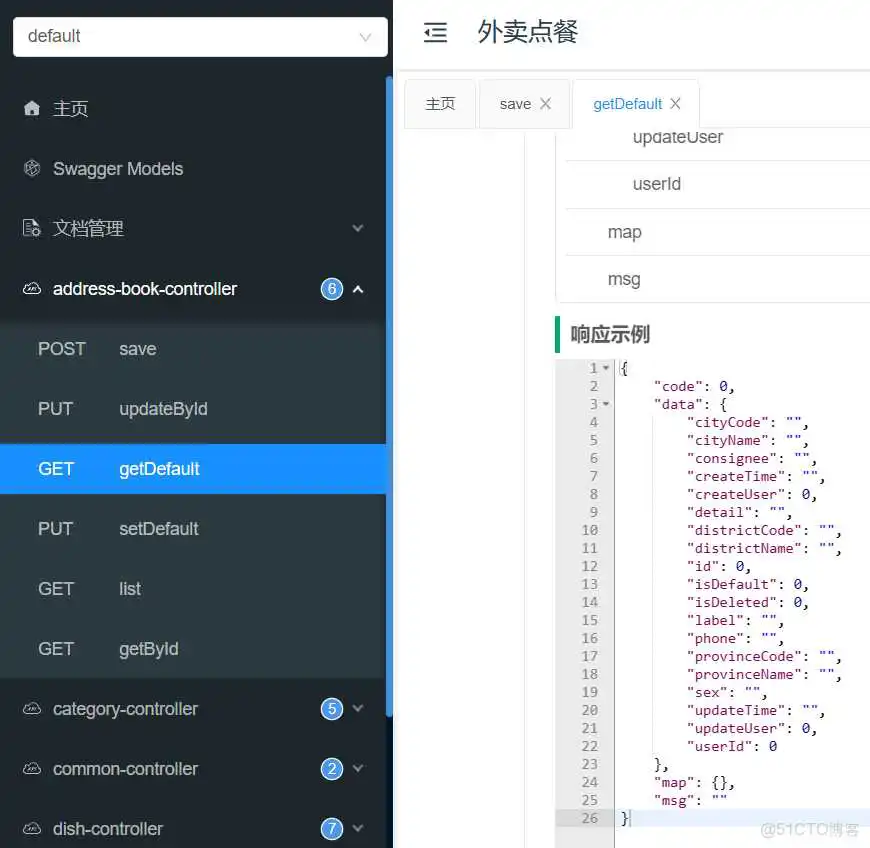The width and height of the screenshot is (870, 848).
Task: Close the save tab
Action: 545,104
